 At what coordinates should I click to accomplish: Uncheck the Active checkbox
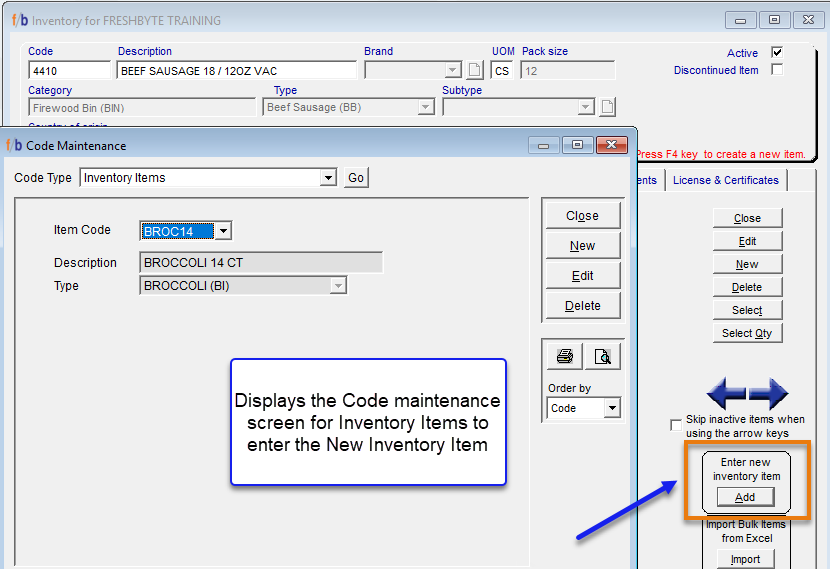point(777,53)
